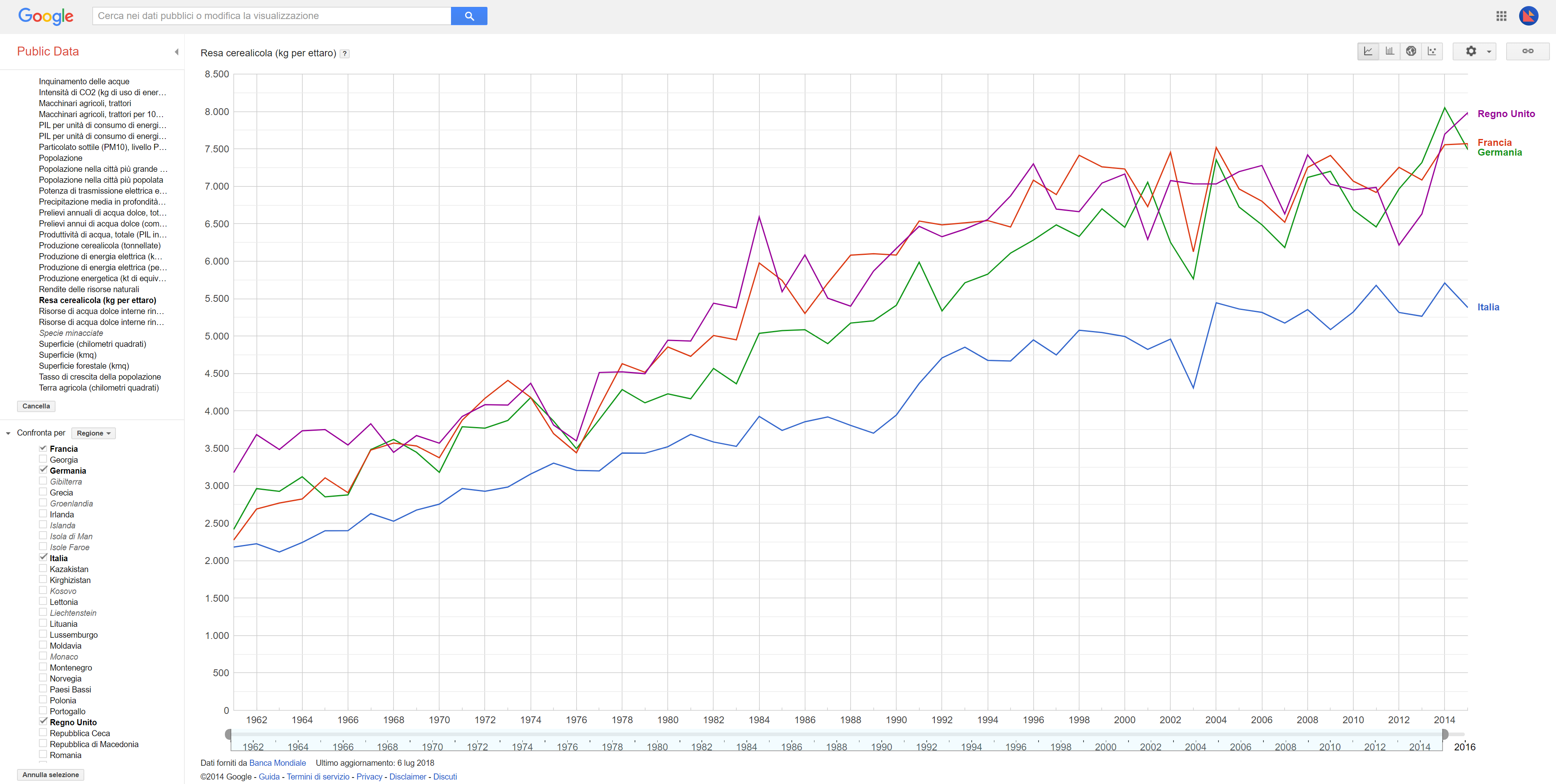Switch to map chart view

1411,51
